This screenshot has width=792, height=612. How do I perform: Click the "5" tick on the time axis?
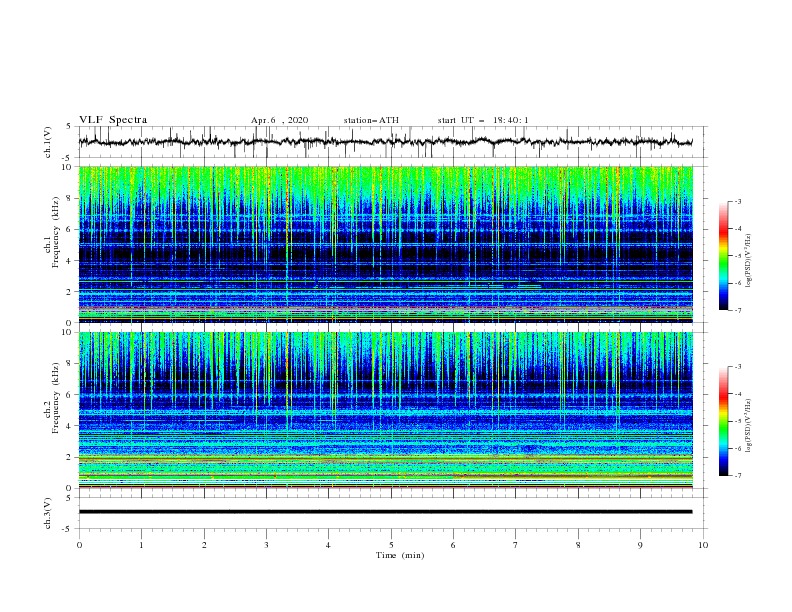coord(391,545)
